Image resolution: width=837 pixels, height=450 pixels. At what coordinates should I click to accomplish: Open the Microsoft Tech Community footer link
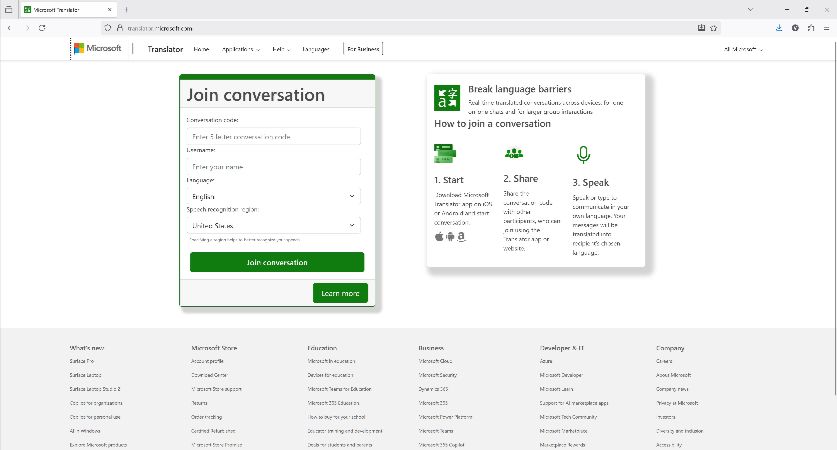568,417
